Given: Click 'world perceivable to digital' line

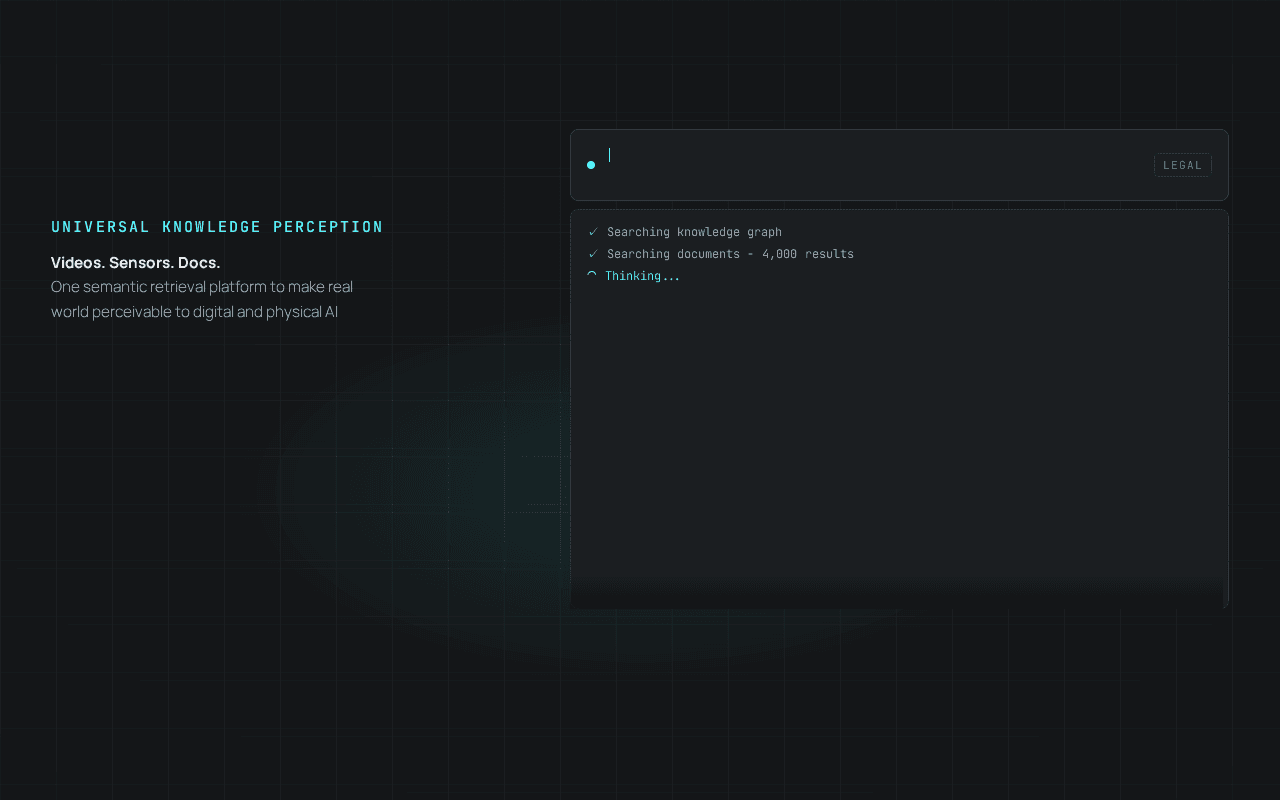Looking at the screenshot, I should (194, 312).
